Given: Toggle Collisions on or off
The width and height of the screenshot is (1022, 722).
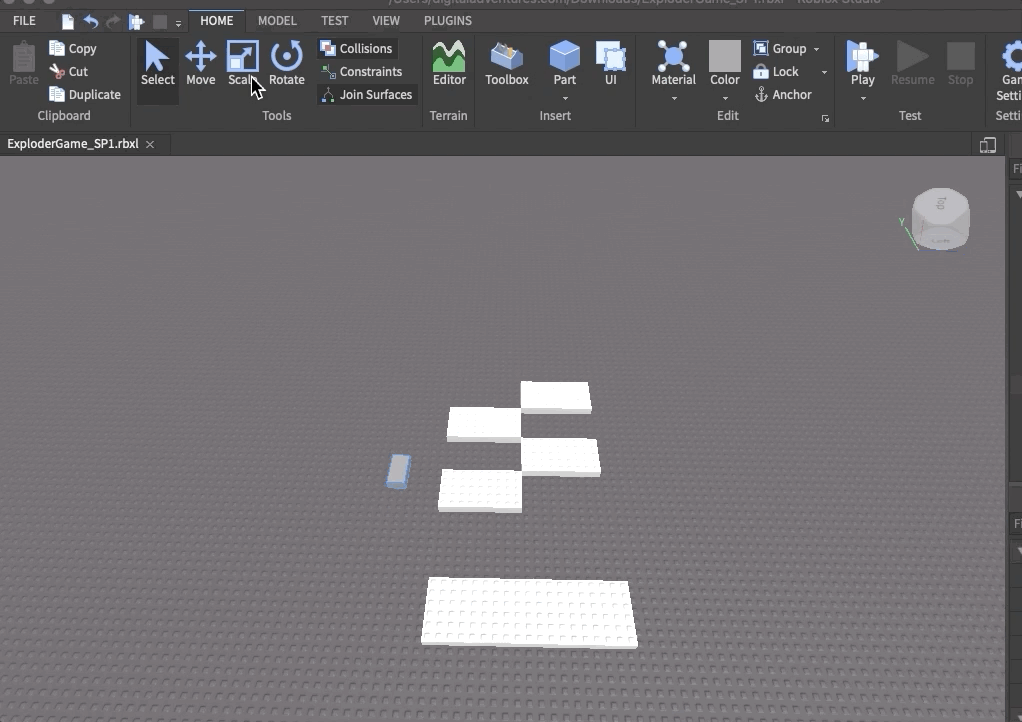Looking at the screenshot, I should pos(357,48).
